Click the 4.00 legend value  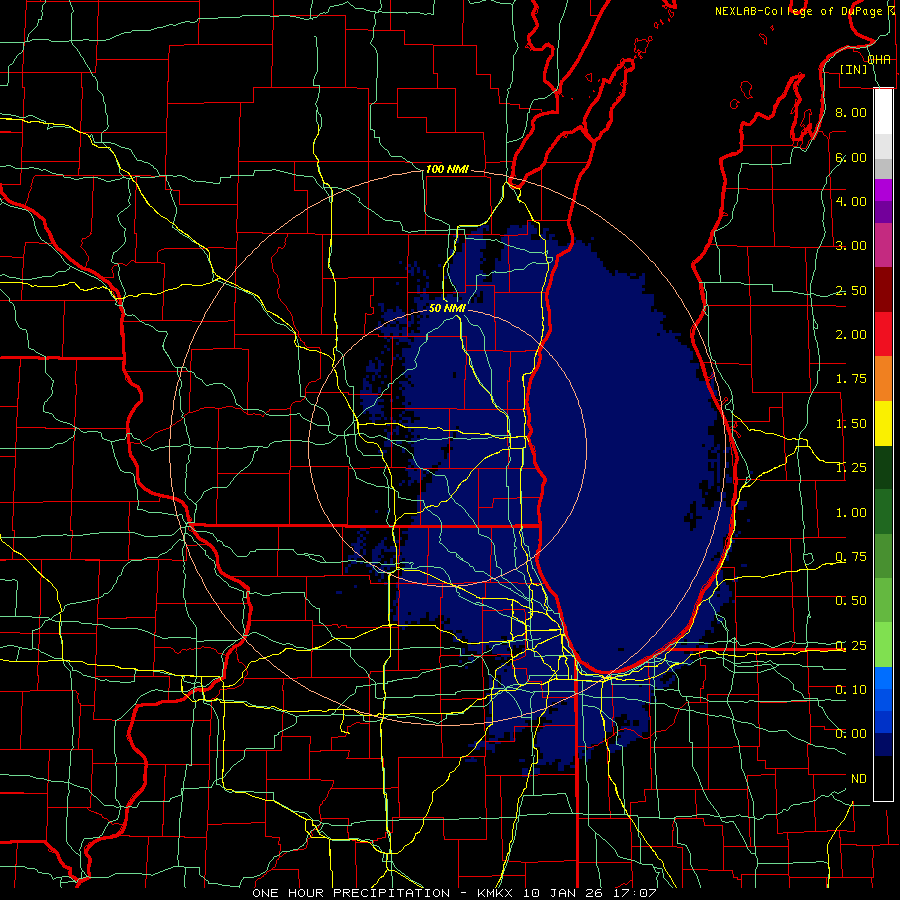851,201
